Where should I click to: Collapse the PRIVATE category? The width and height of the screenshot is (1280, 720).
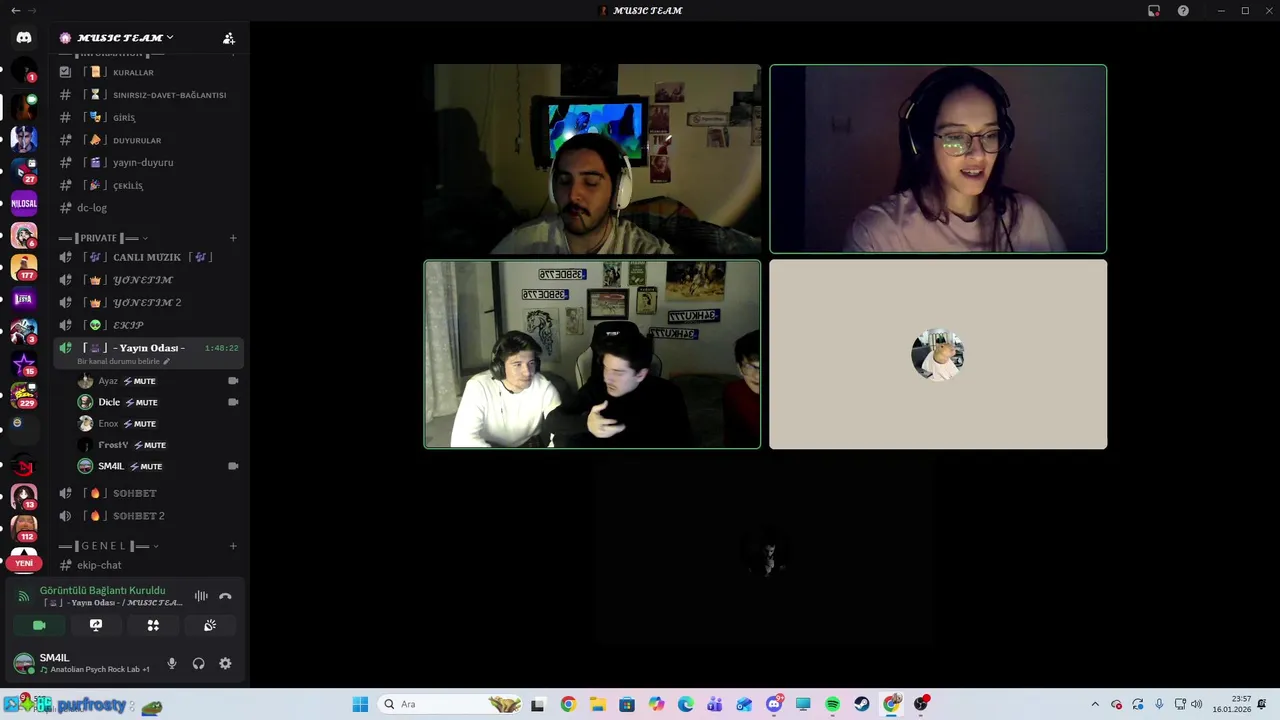click(104, 238)
